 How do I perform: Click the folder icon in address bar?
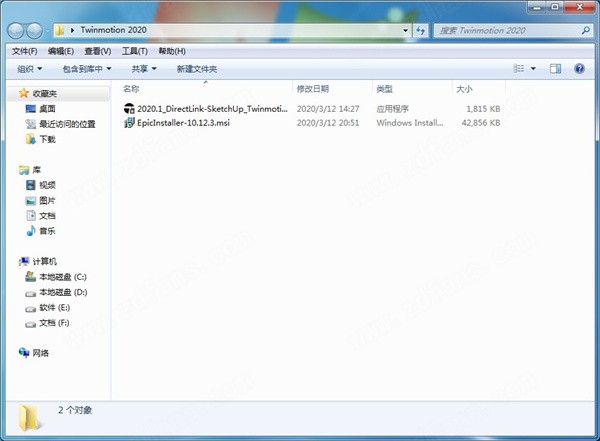[60, 30]
